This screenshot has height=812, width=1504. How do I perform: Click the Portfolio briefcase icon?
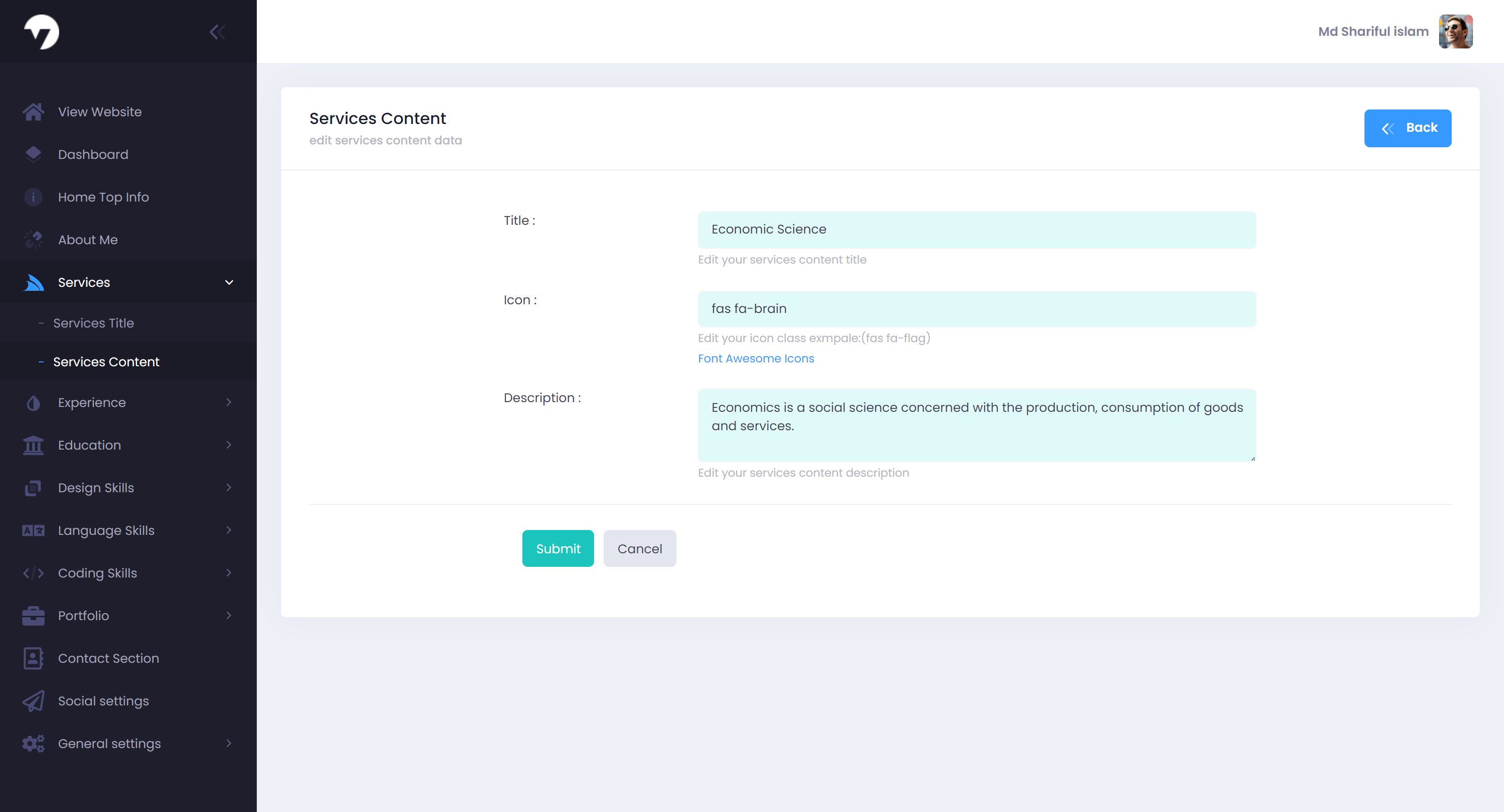(33, 616)
